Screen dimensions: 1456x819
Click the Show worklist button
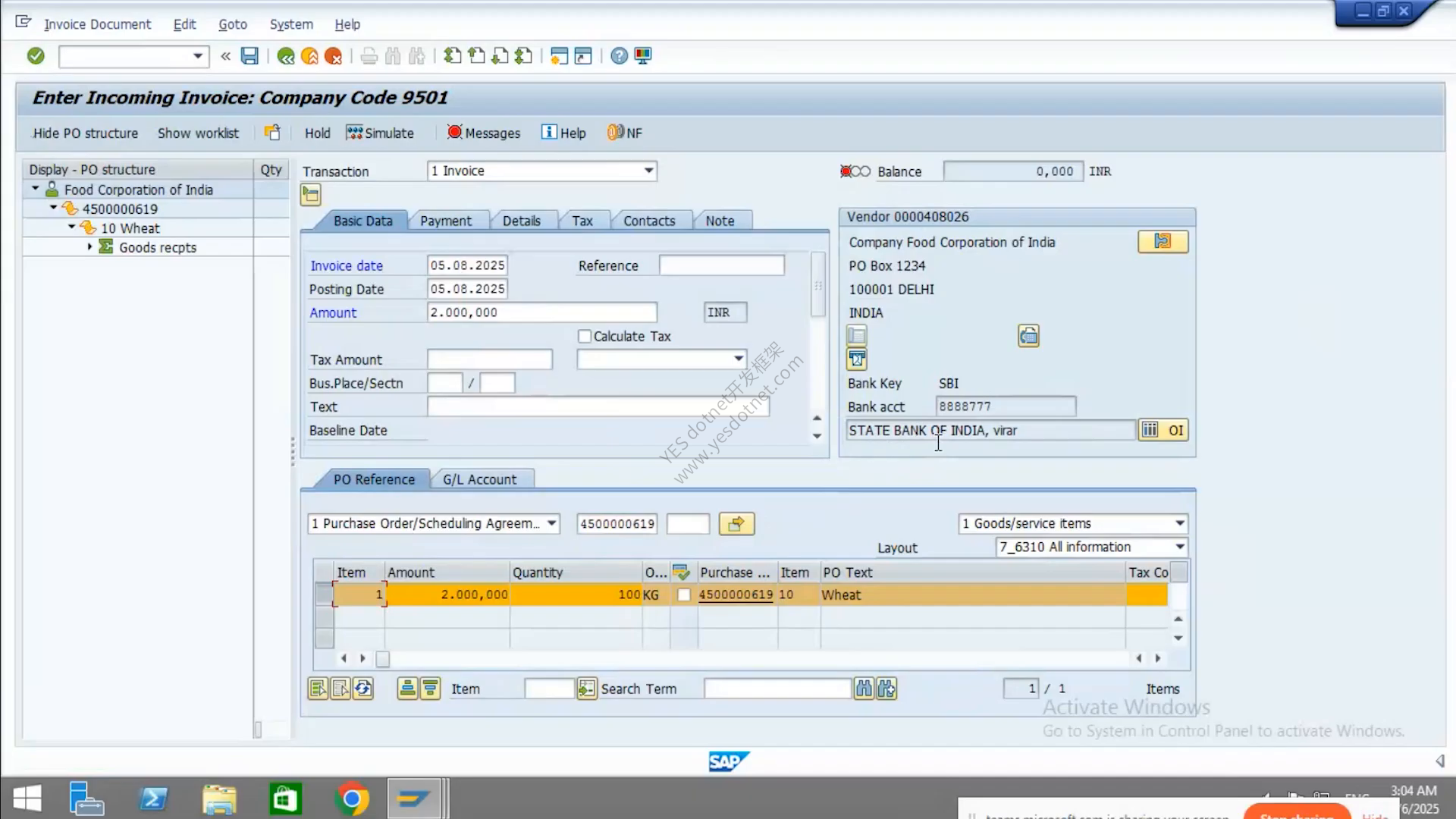pyautogui.click(x=198, y=133)
